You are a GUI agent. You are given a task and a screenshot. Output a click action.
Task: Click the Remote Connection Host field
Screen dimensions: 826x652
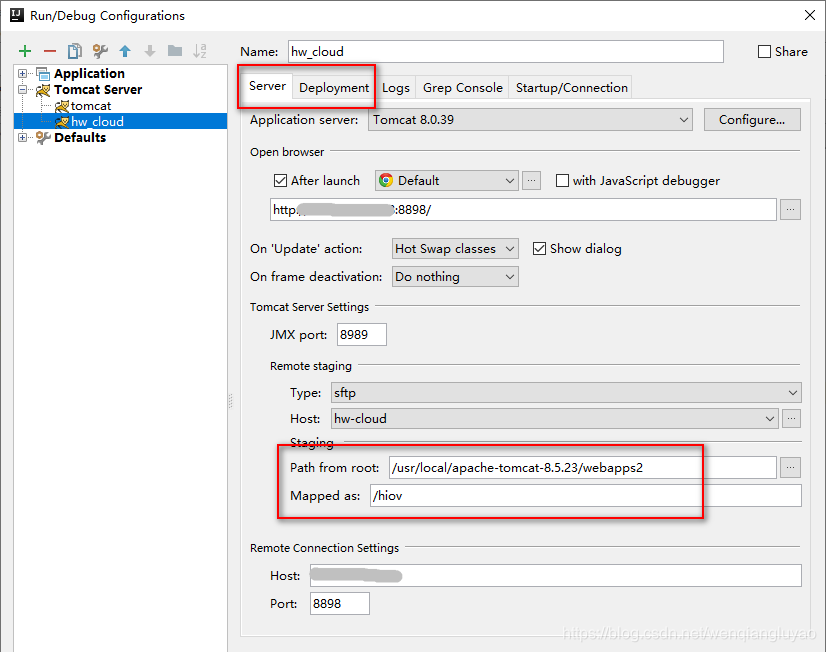556,576
